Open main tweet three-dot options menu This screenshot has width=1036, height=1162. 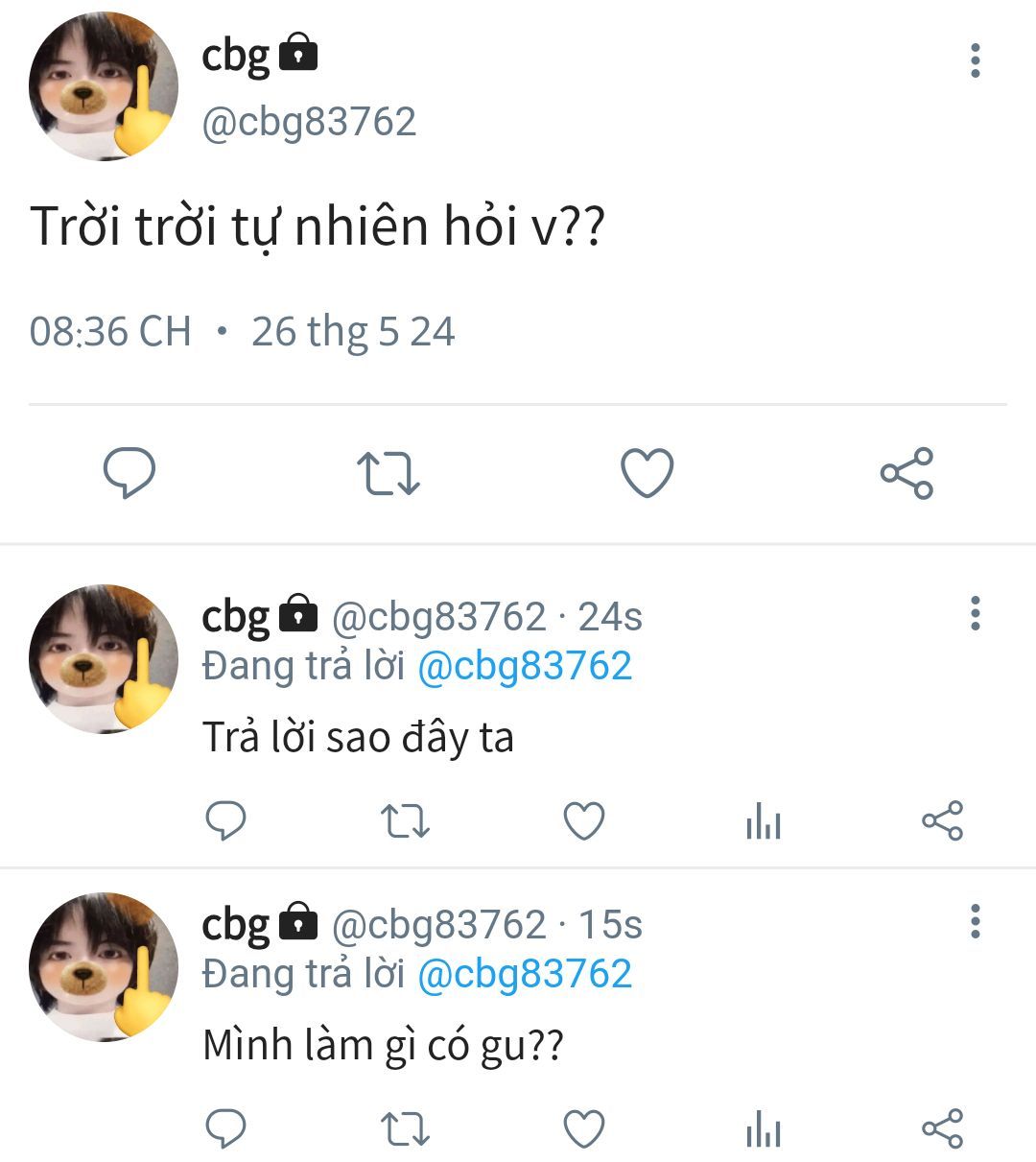[x=976, y=60]
